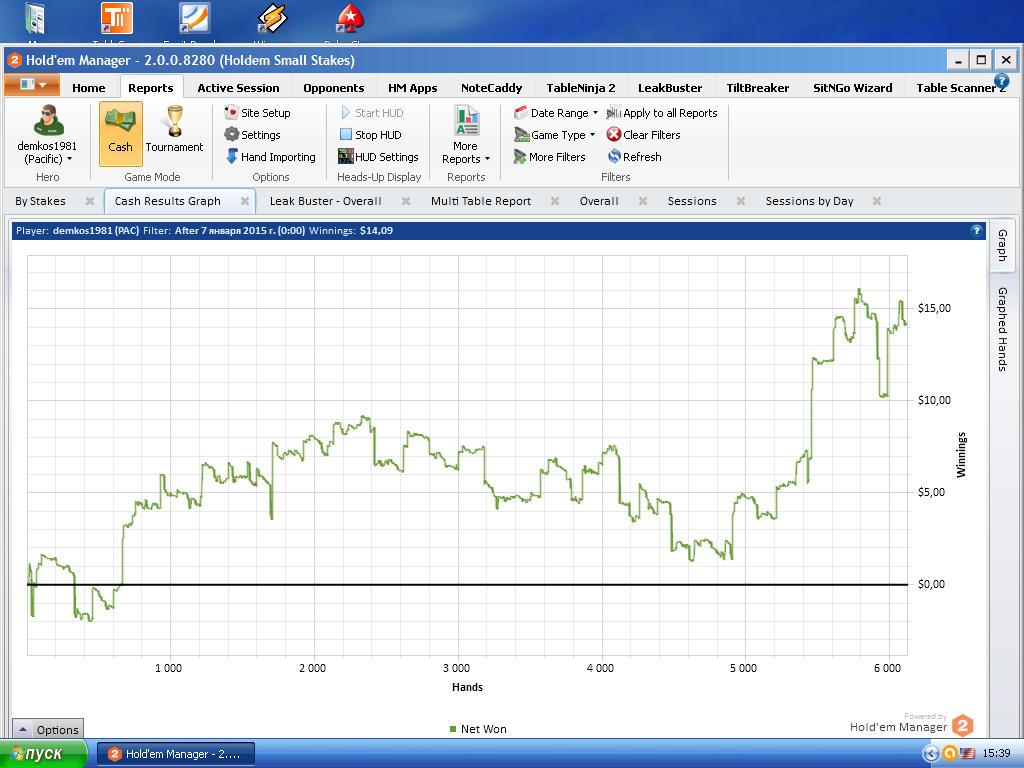Select Cash game mode icon

coord(121,133)
